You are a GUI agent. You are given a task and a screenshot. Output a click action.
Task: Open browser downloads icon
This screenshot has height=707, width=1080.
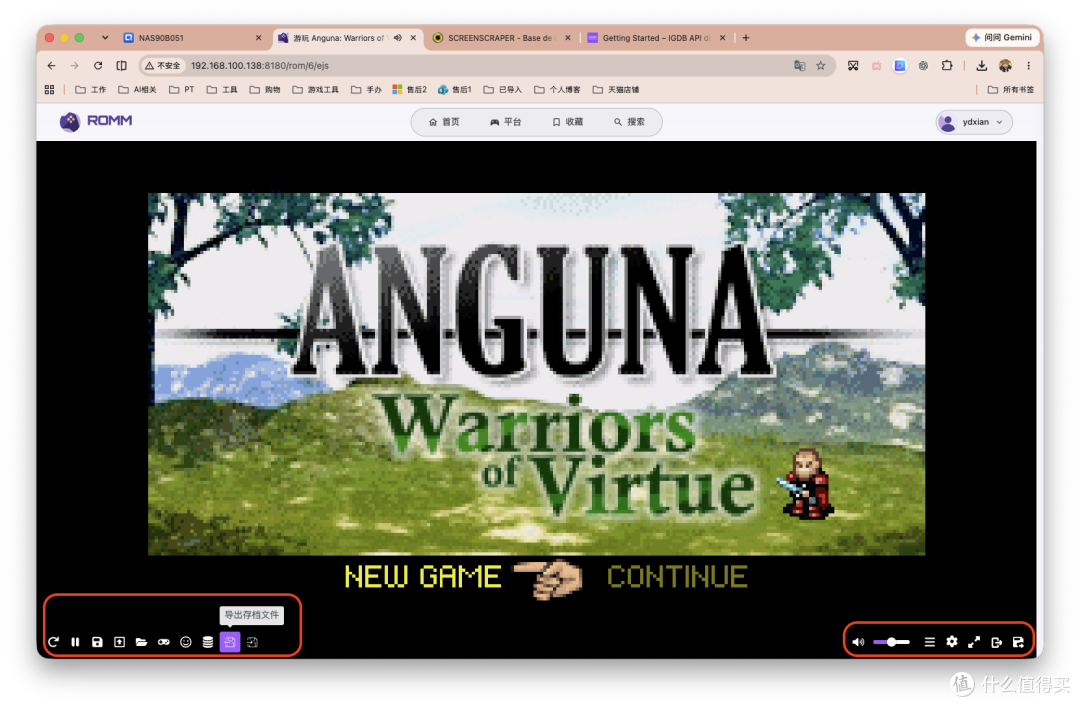tap(982, 65)
